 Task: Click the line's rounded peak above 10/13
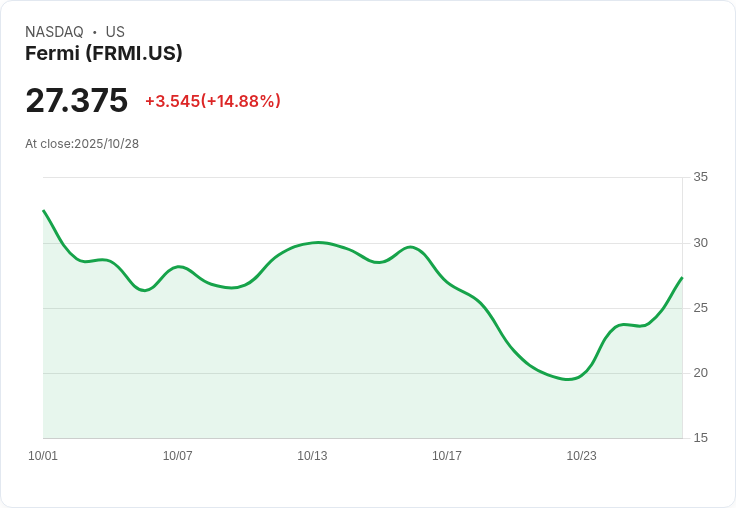tap(318, 242)
